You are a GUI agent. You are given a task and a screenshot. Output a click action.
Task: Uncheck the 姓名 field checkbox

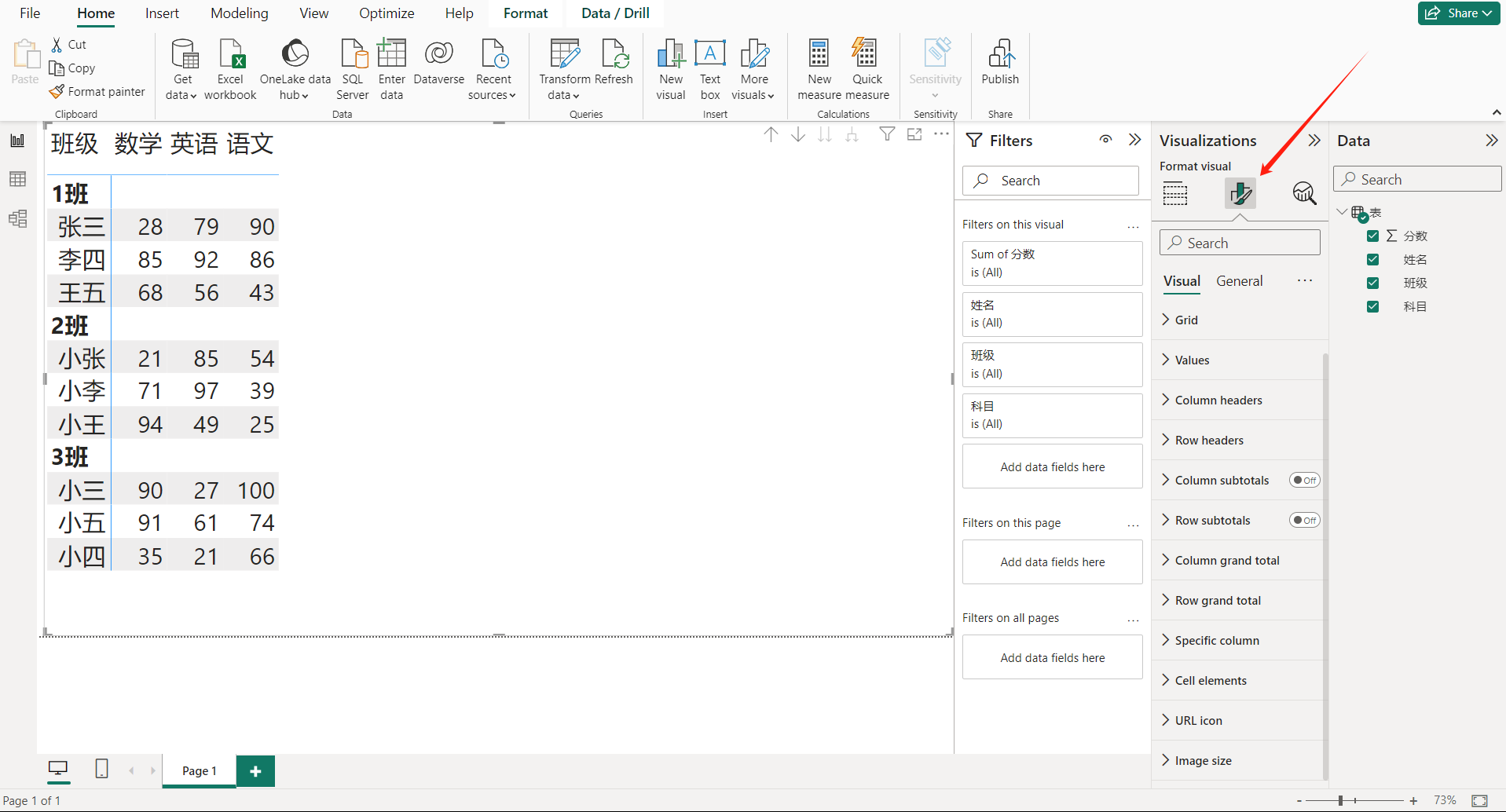[x=1372, y=259]
